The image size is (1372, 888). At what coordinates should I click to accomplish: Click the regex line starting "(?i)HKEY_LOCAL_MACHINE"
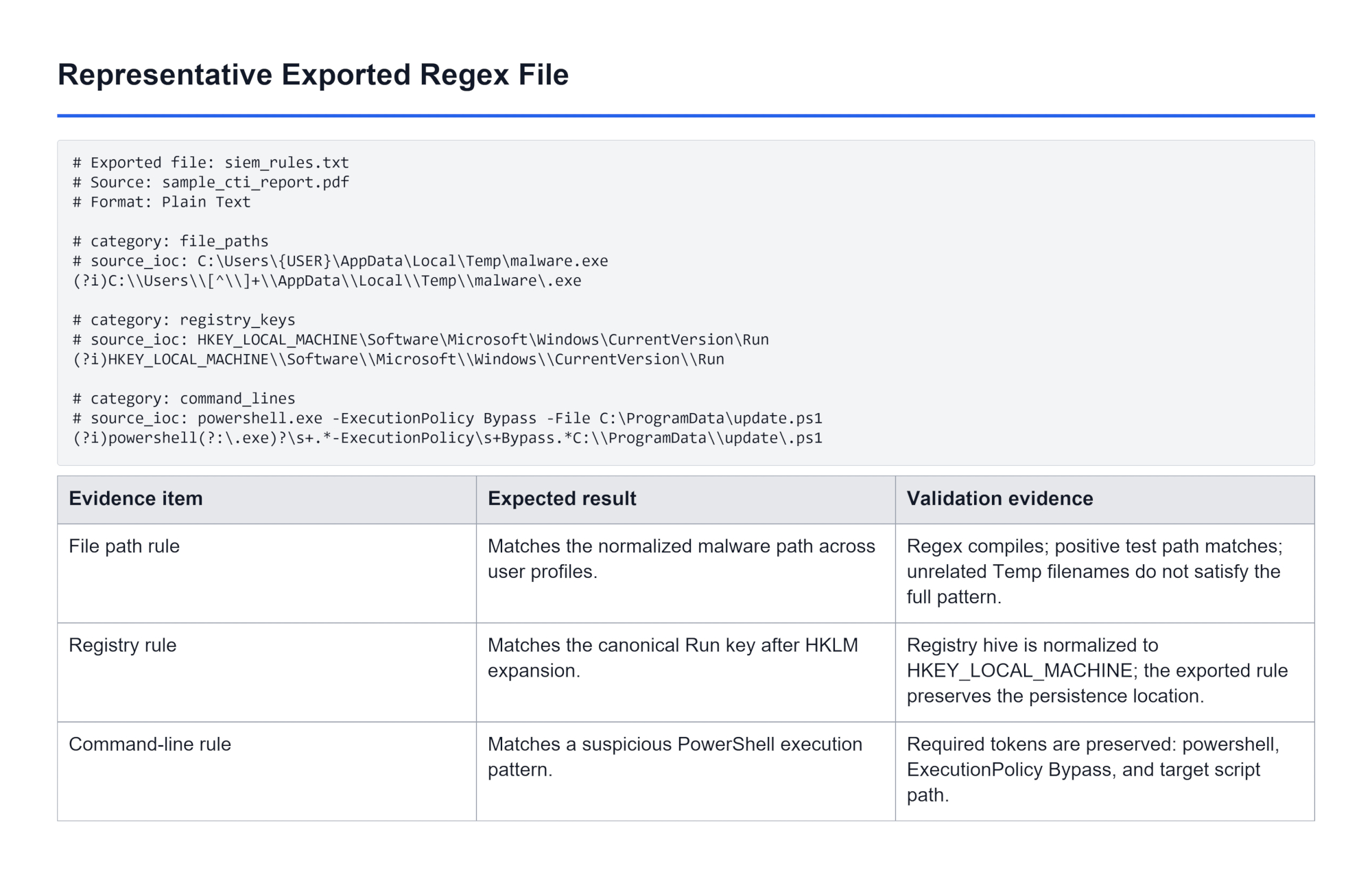click(x=399, y=360)
